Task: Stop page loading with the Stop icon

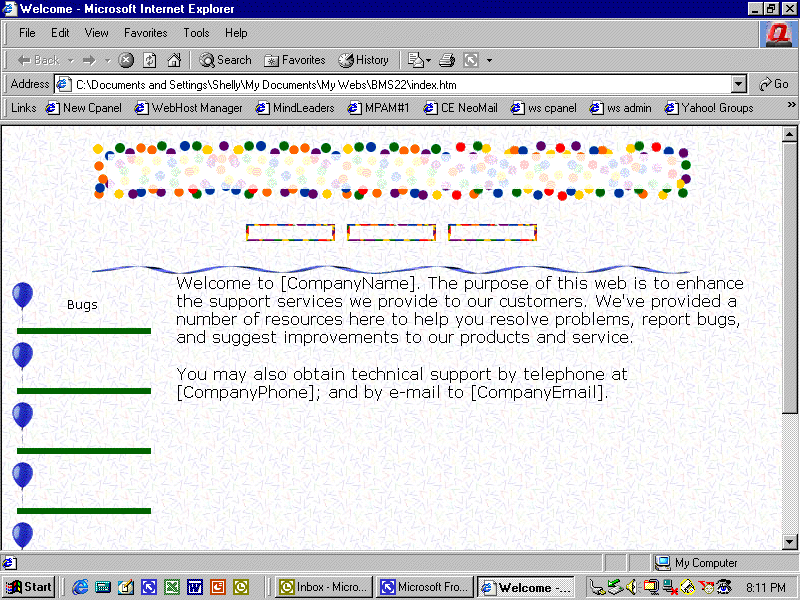Action: [126, 60]
